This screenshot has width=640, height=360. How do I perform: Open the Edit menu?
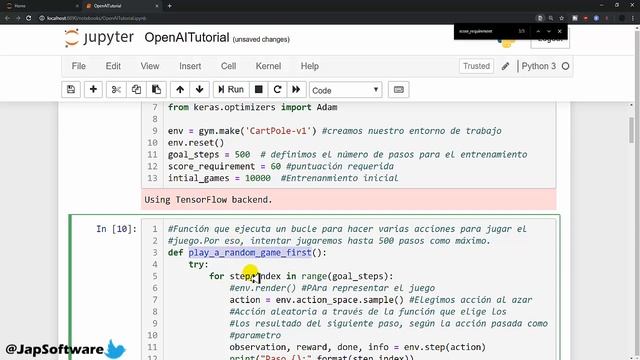113,66
